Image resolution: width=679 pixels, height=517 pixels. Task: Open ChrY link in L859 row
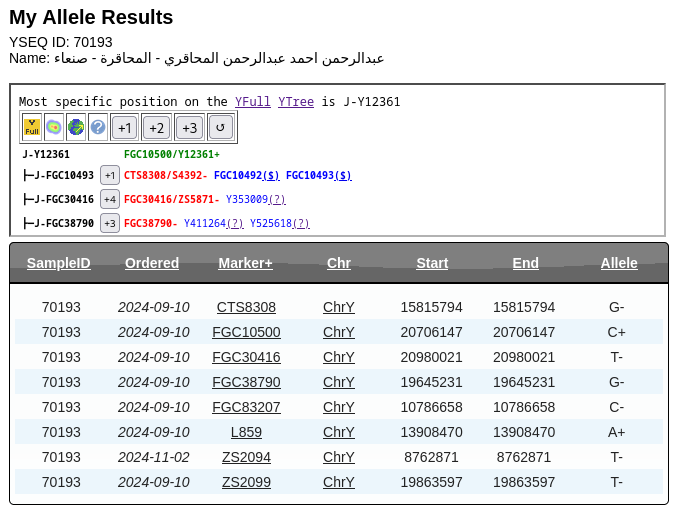click(x=339, y=432)
